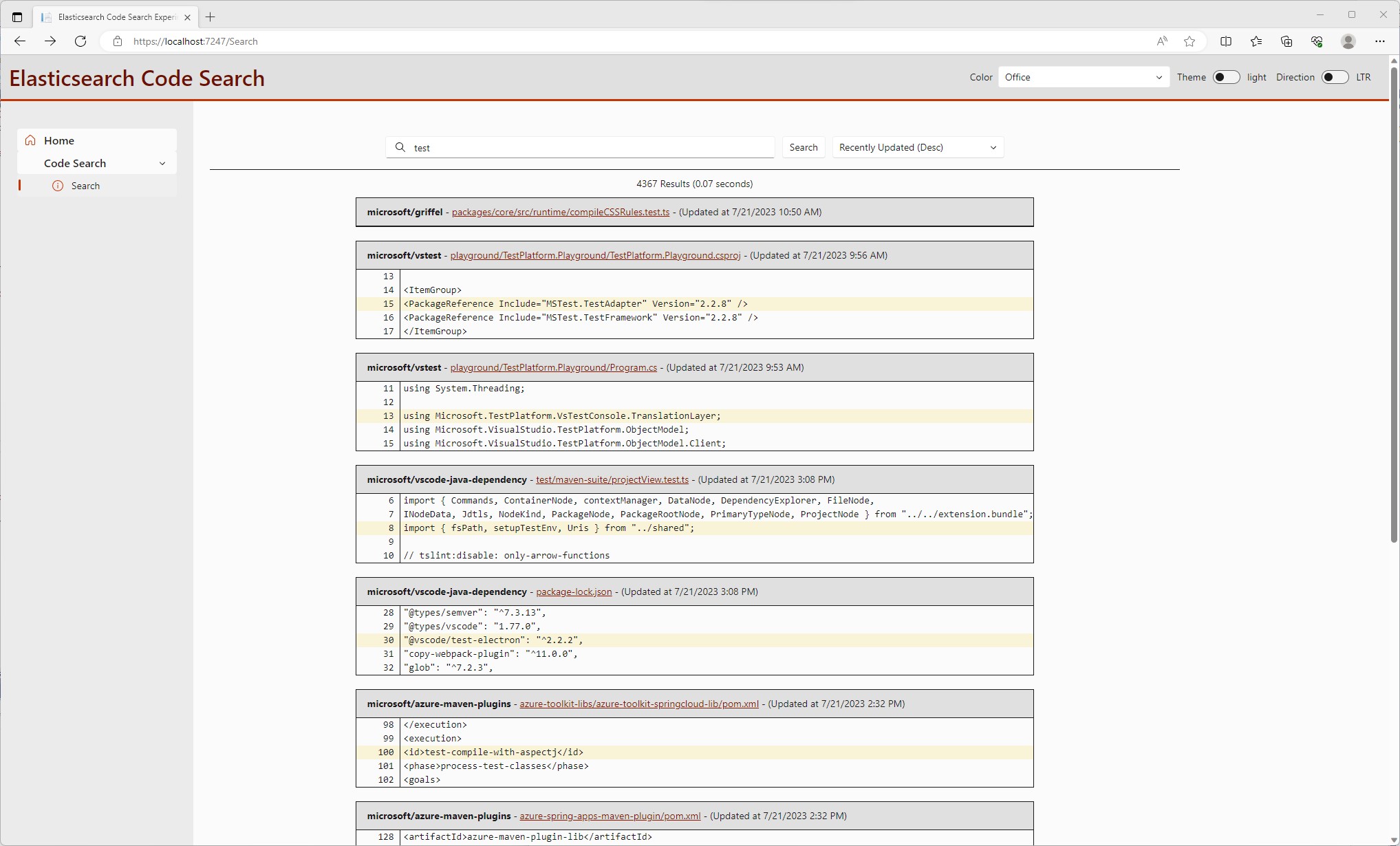Click microsoft/griffel repository name

(x=405, y=212)
